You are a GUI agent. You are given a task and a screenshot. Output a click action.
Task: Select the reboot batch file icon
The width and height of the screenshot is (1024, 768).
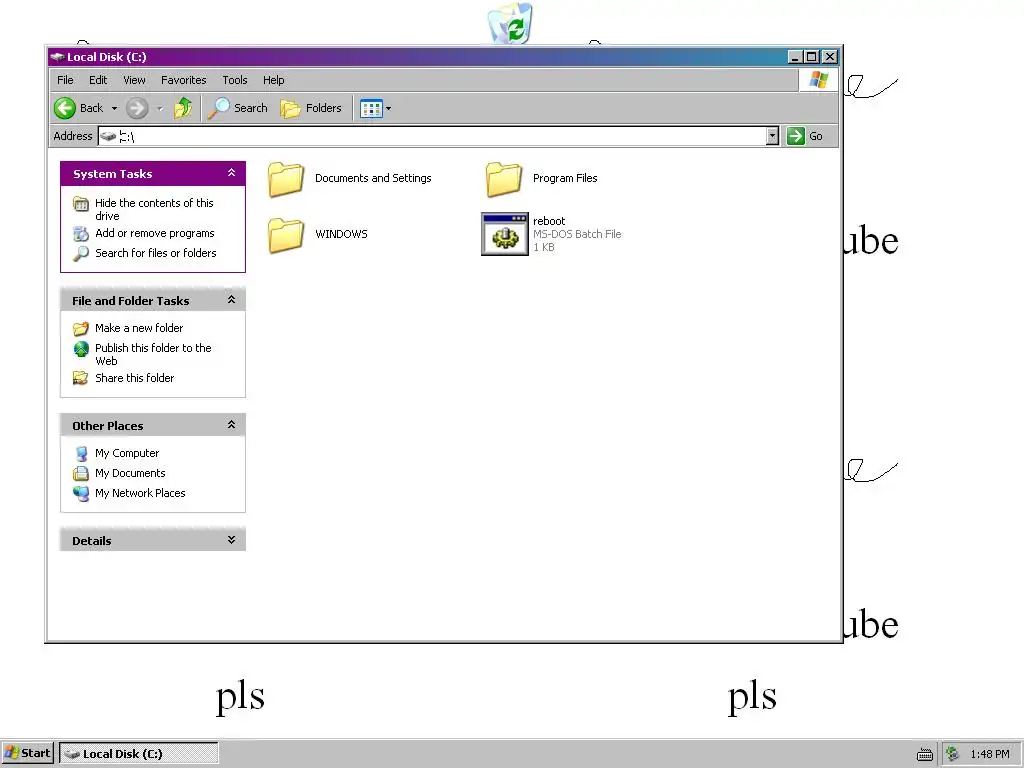(505, 234)
